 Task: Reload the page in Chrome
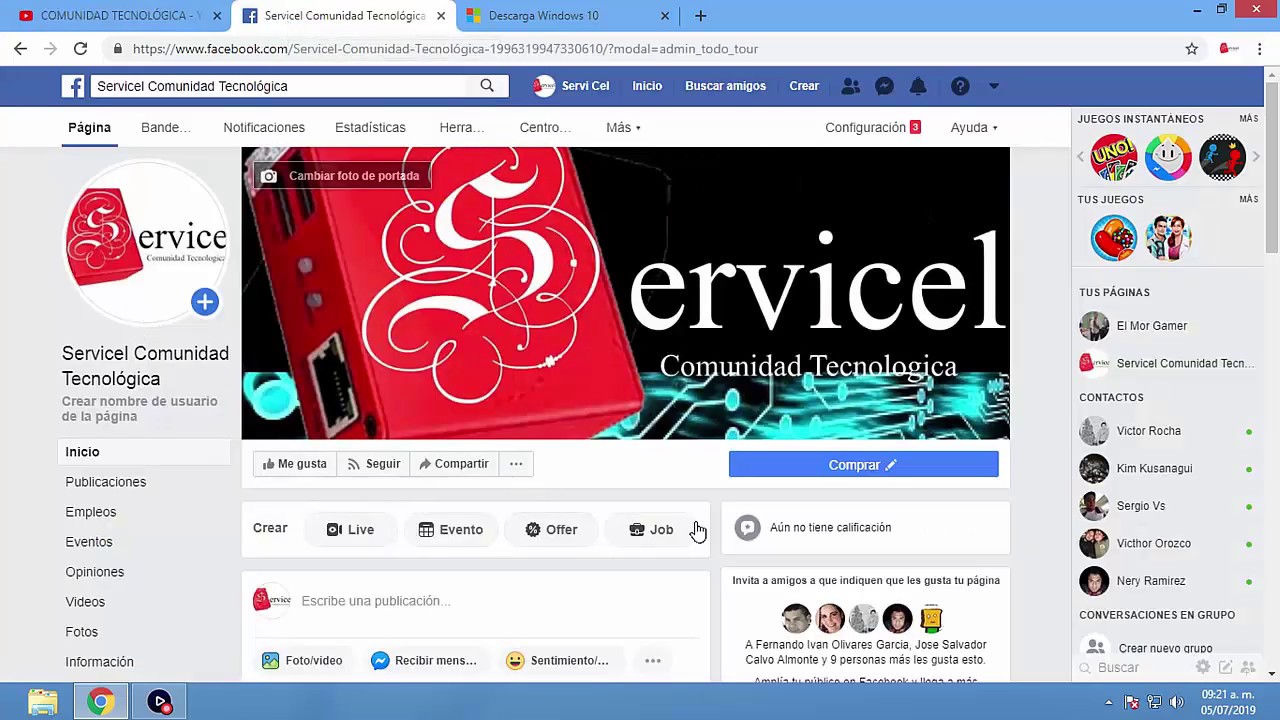coord(80,48)
